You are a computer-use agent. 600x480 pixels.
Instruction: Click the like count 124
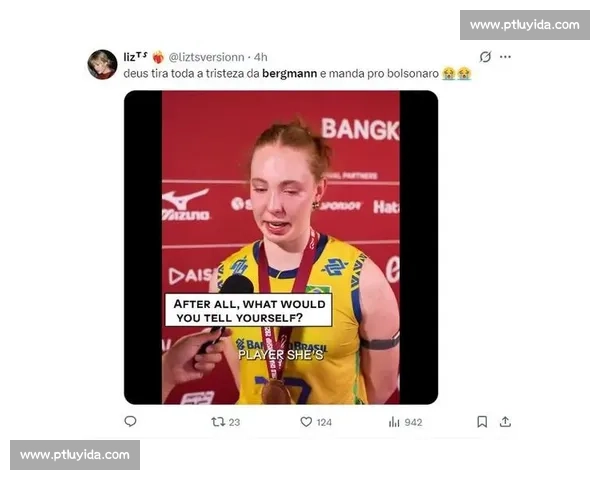pyautogui.click(x=324, y=422)
